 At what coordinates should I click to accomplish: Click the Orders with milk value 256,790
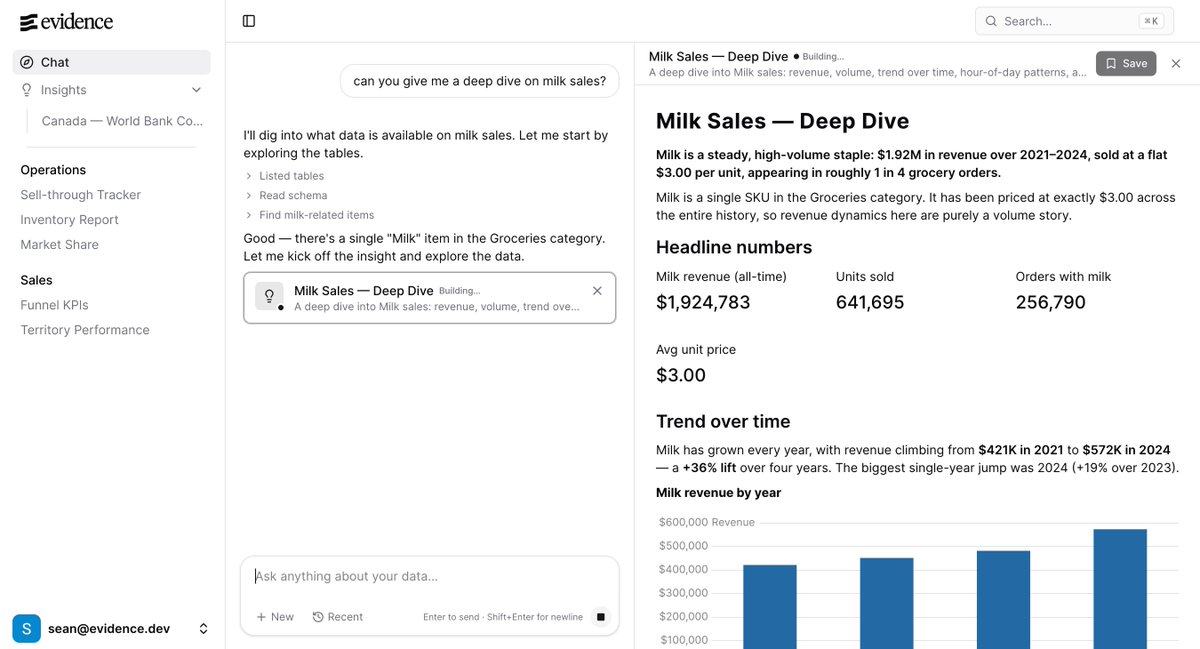tap(1051, 302)
